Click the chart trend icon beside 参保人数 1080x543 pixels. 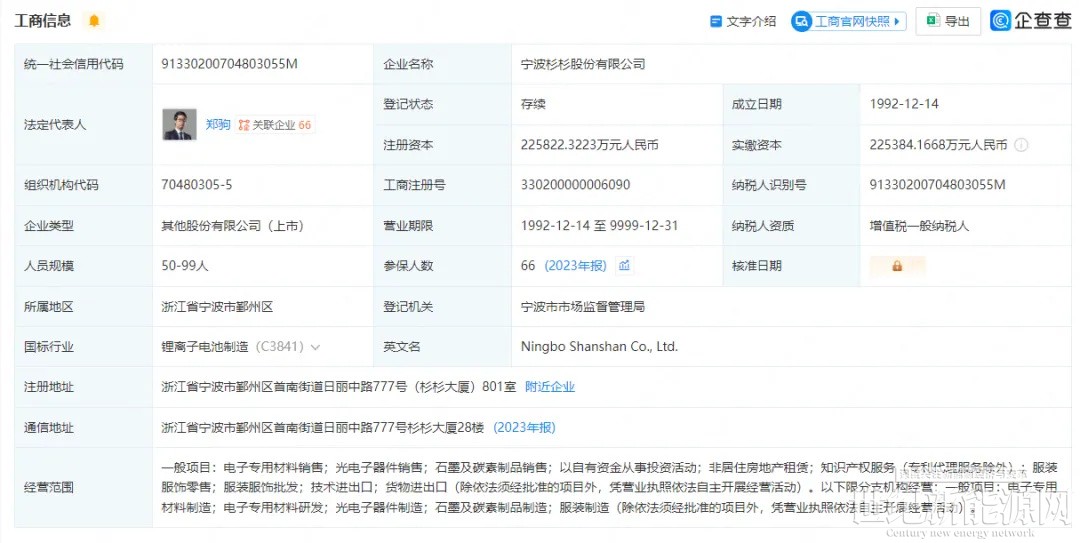pyautogui.click(x=624, y=265)
